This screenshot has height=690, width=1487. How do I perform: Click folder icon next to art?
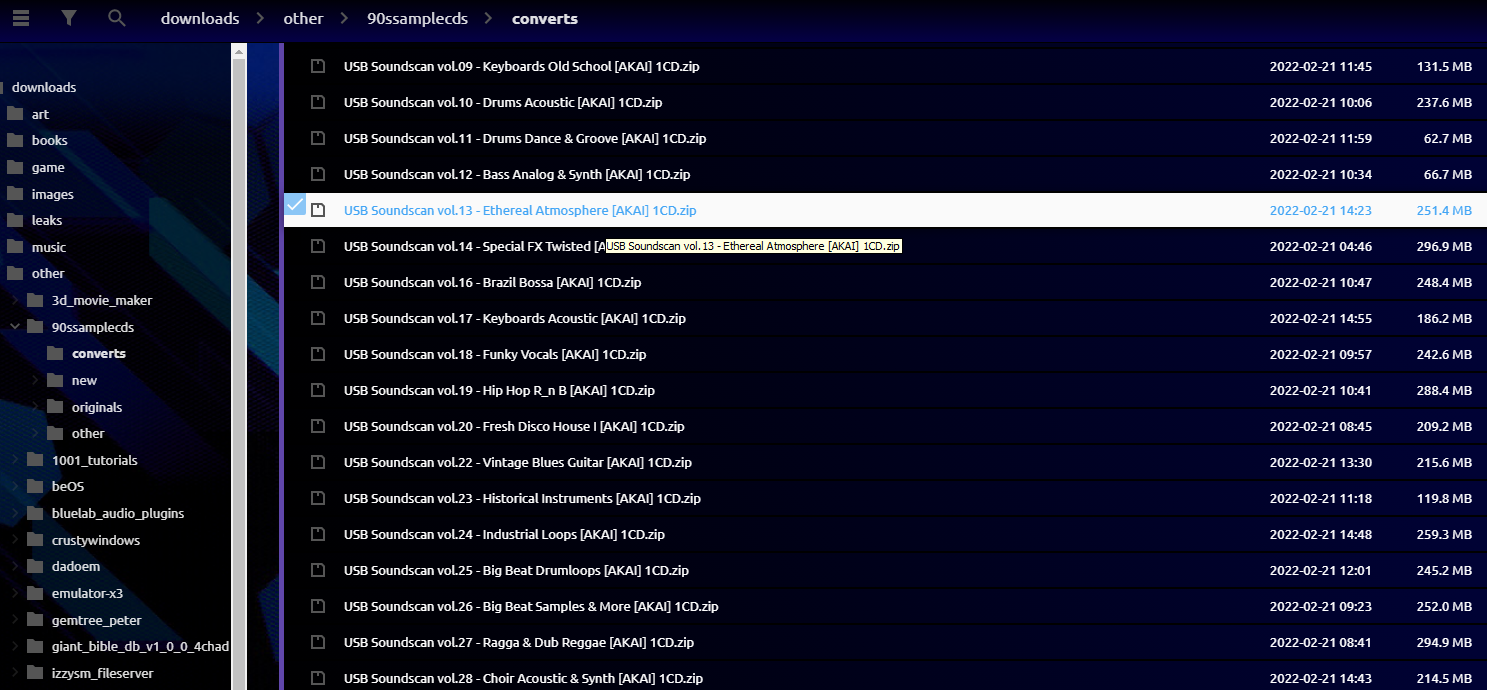[x=15, y=114]
